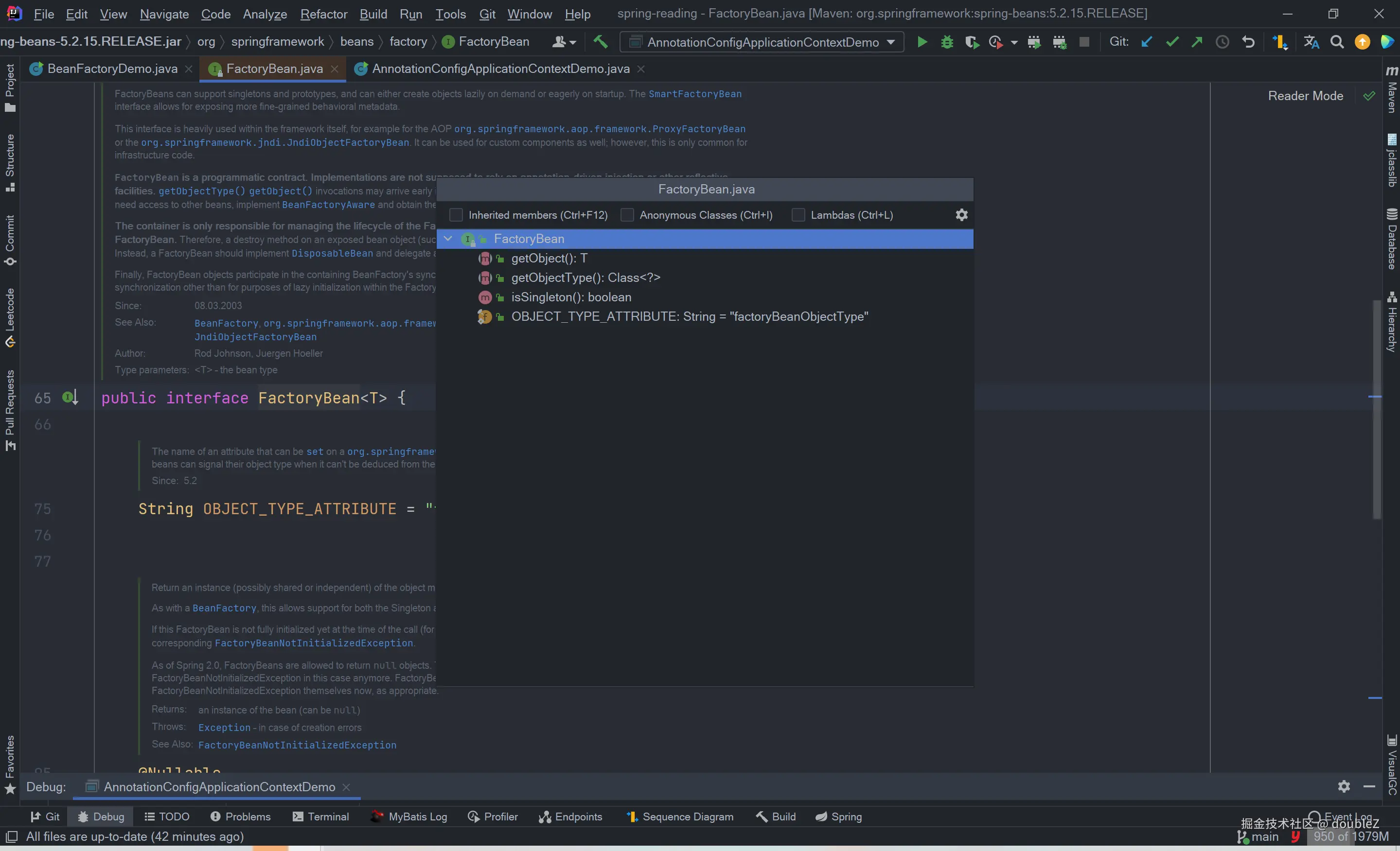Screen dimensions: 1400x851
Task: Check Anonymous Classes option
Action: click(627, 215)
